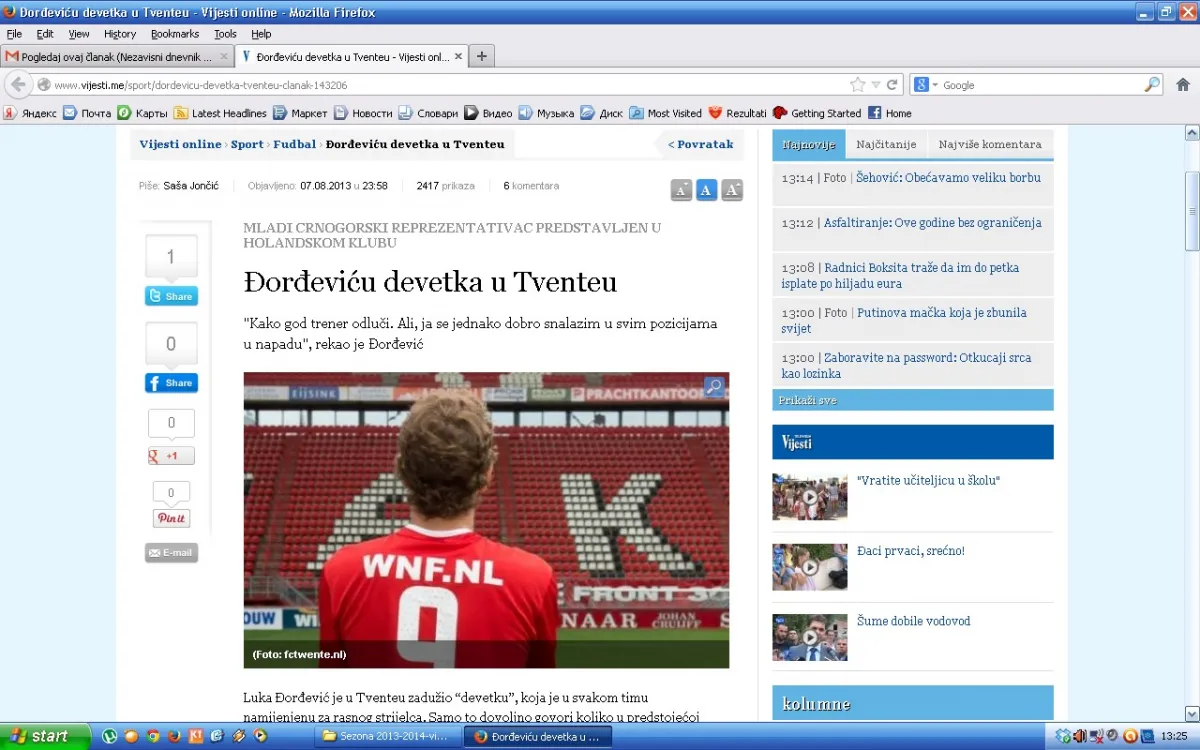Open Яндекс bookmark in bookmarks toolbar
Screen dimensions: 1200x750
(30, 113)
